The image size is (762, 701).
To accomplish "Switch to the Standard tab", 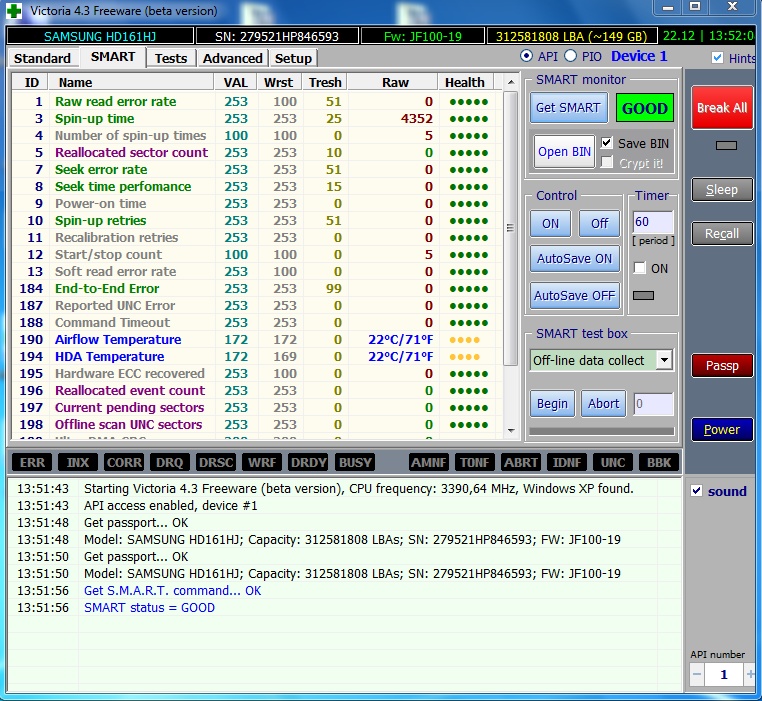I will point(42,58).
